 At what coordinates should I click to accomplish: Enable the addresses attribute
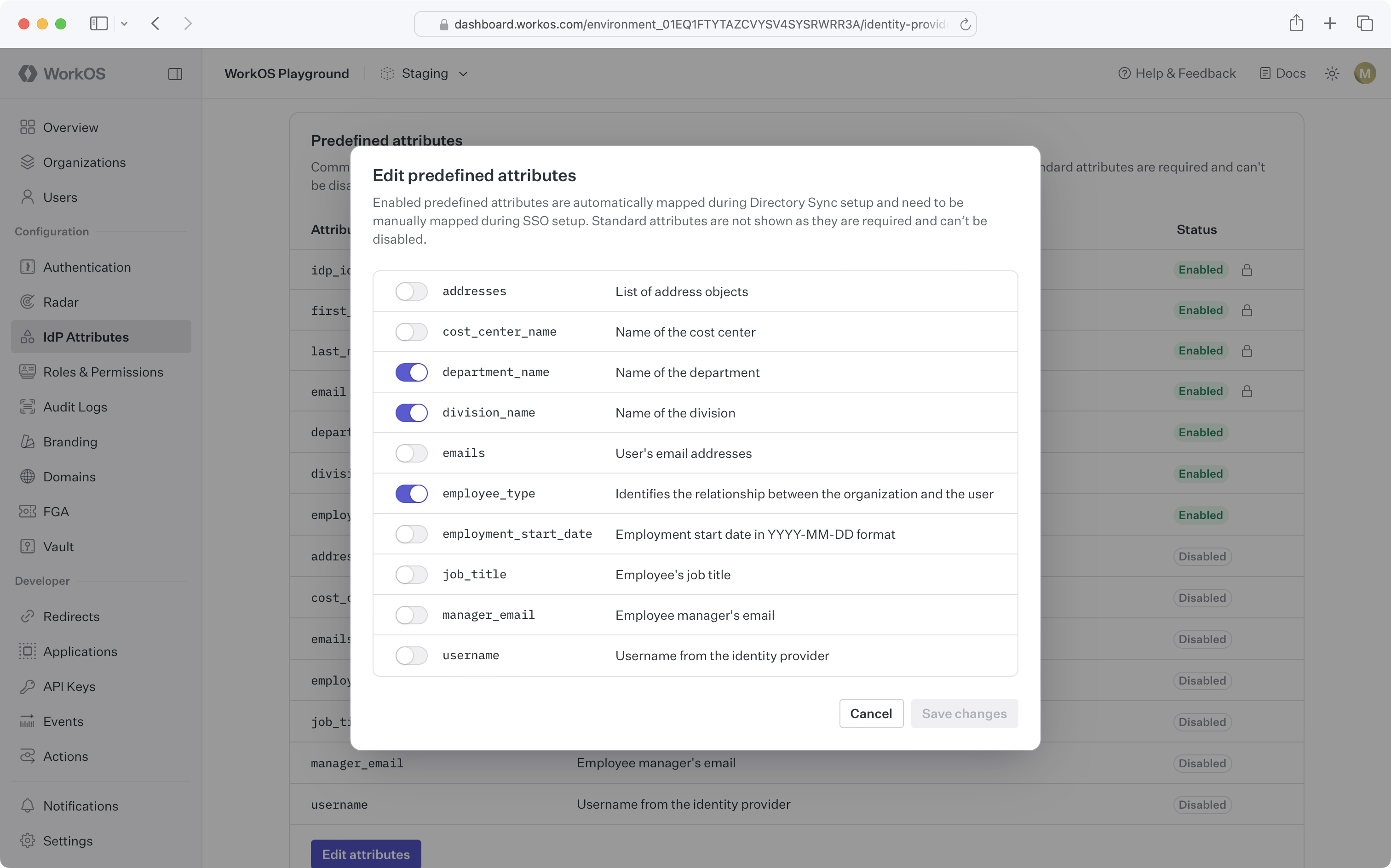(x=411, y=291)
